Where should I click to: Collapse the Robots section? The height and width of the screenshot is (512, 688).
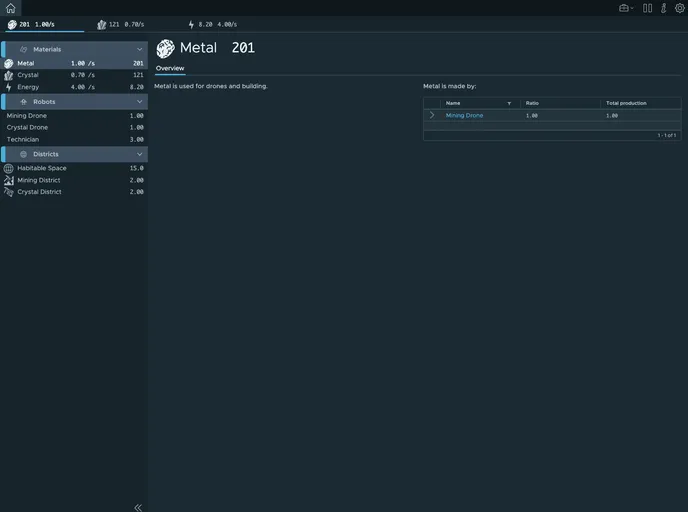pos(140,102)
